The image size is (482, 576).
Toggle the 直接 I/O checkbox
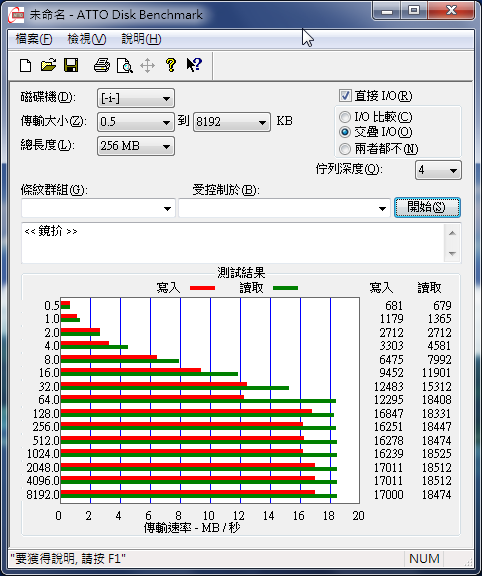click(x=345, y=96)
